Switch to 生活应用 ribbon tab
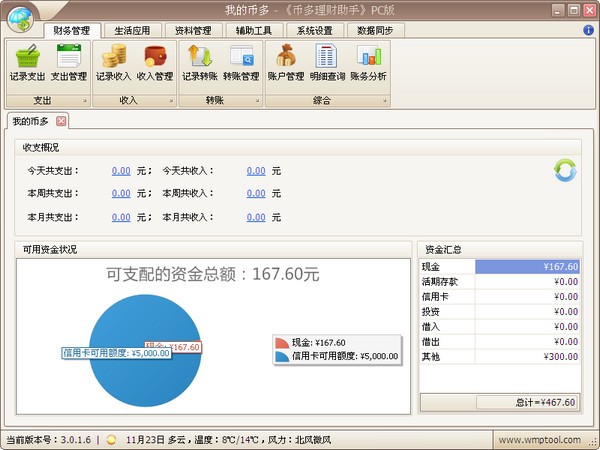600x450 pixels. click(132, 31)
